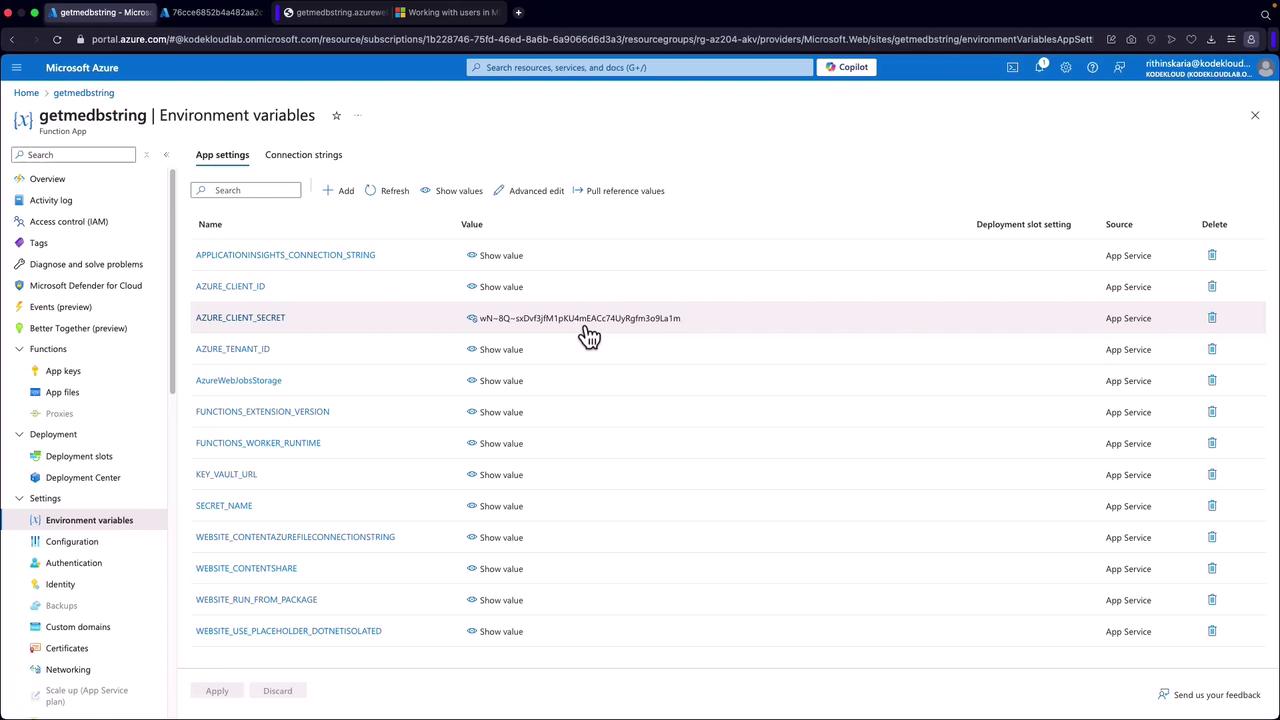This screenshot has height=720, width=1280.
Task: Collapse the Deployment section in sidebar
Action: tap(19, 435)
